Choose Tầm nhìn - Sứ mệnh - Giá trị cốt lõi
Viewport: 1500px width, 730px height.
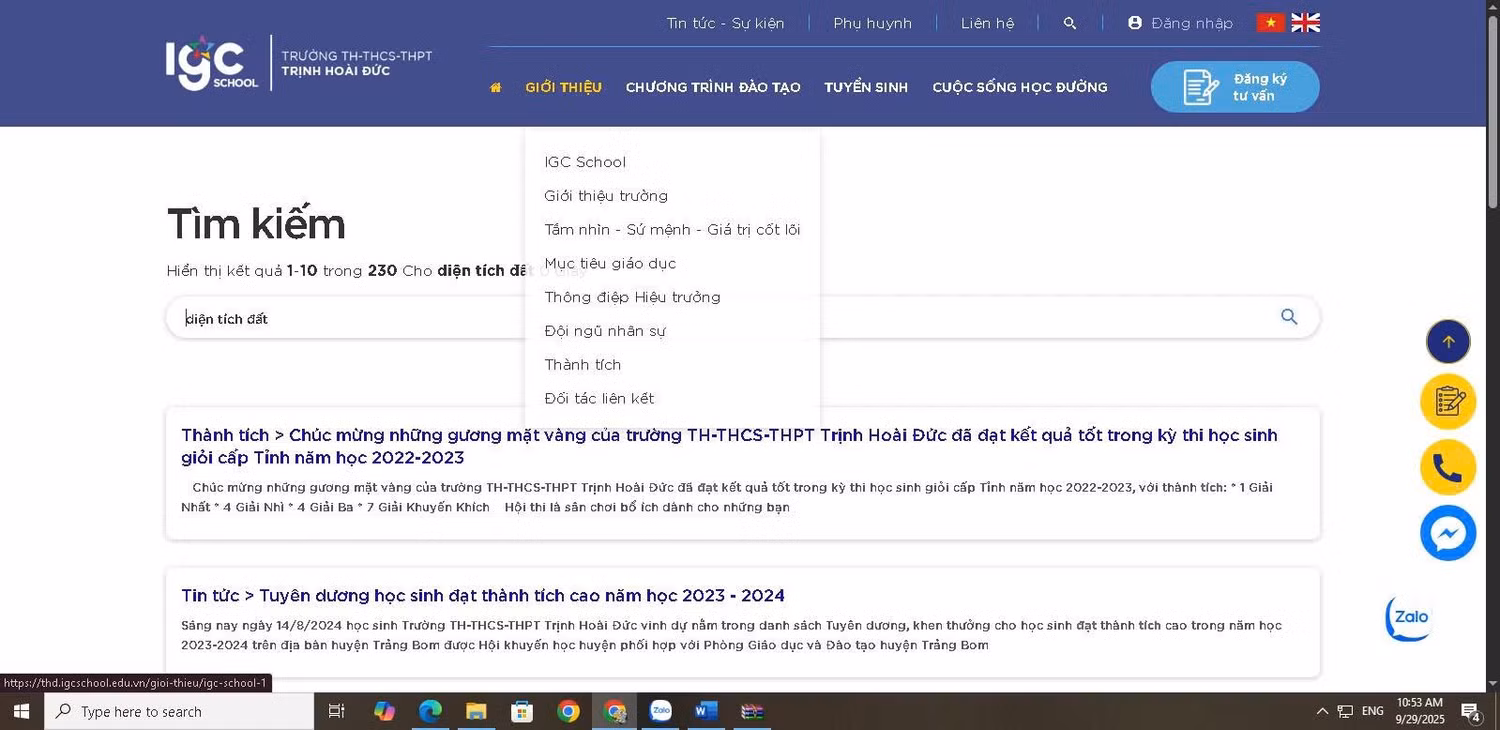(672, 230)
